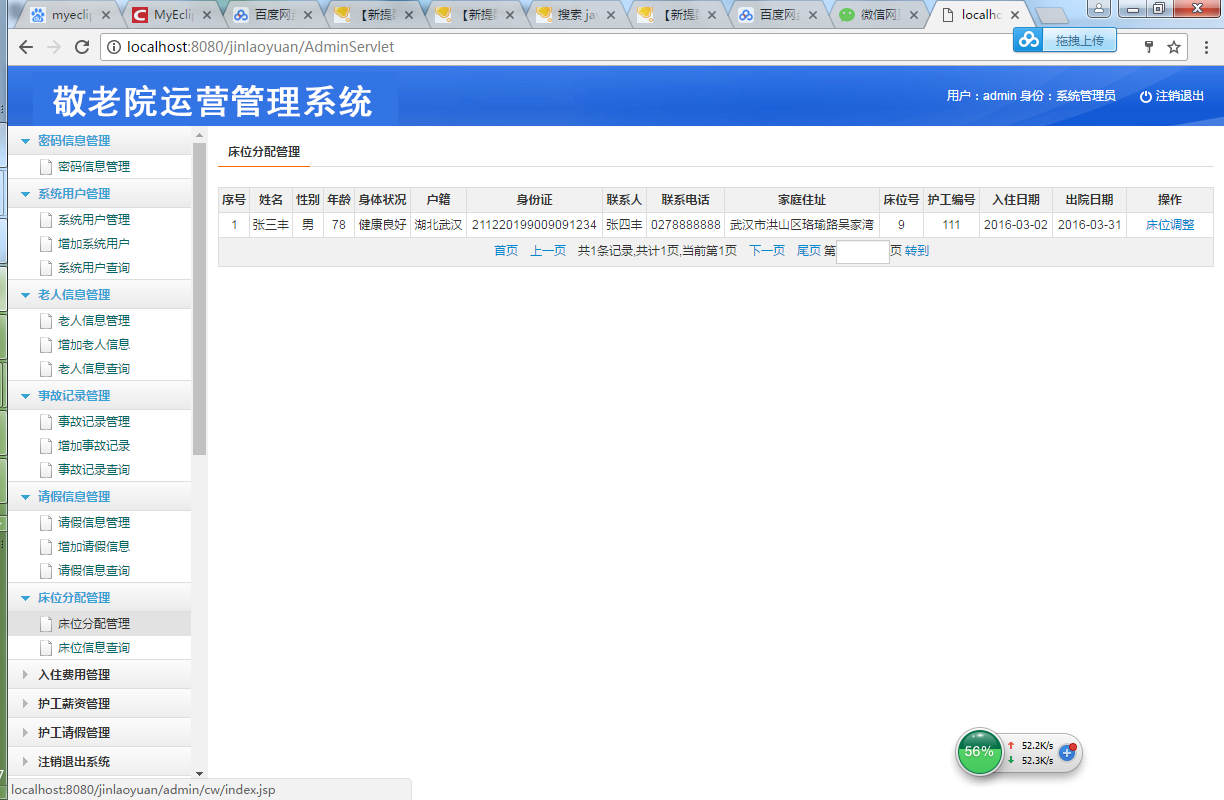Click the page icon beside 事故记录查询
Screen dimensions: 1224x800
(x=45, y=470)
